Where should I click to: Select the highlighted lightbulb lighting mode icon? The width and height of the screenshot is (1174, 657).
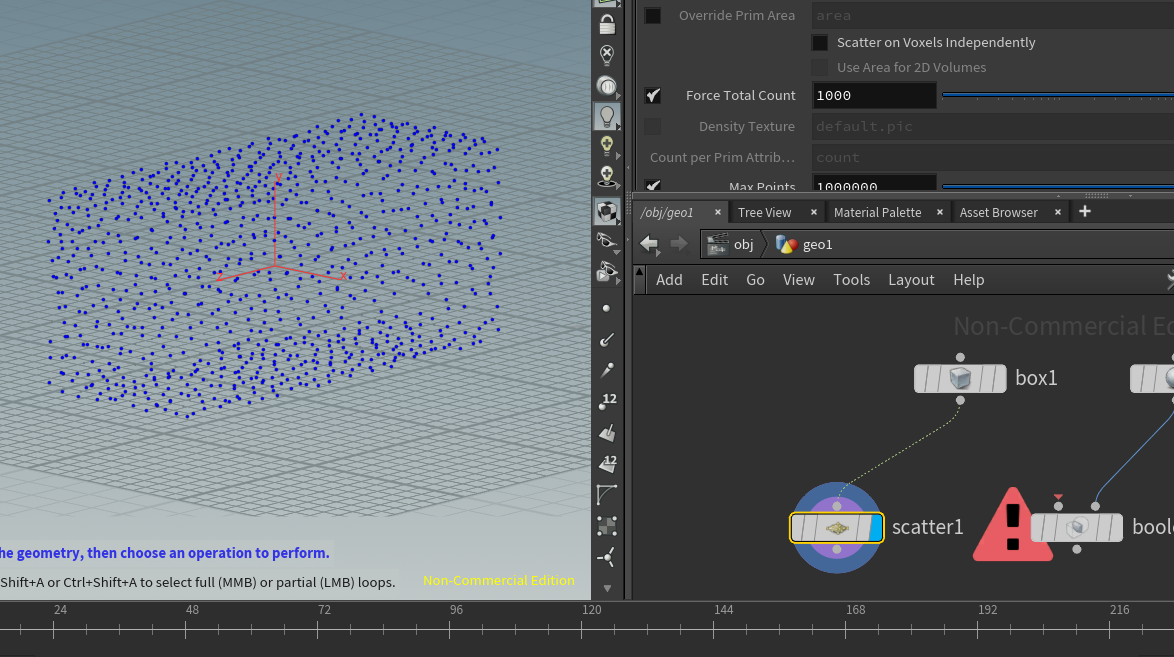point(607,115)
